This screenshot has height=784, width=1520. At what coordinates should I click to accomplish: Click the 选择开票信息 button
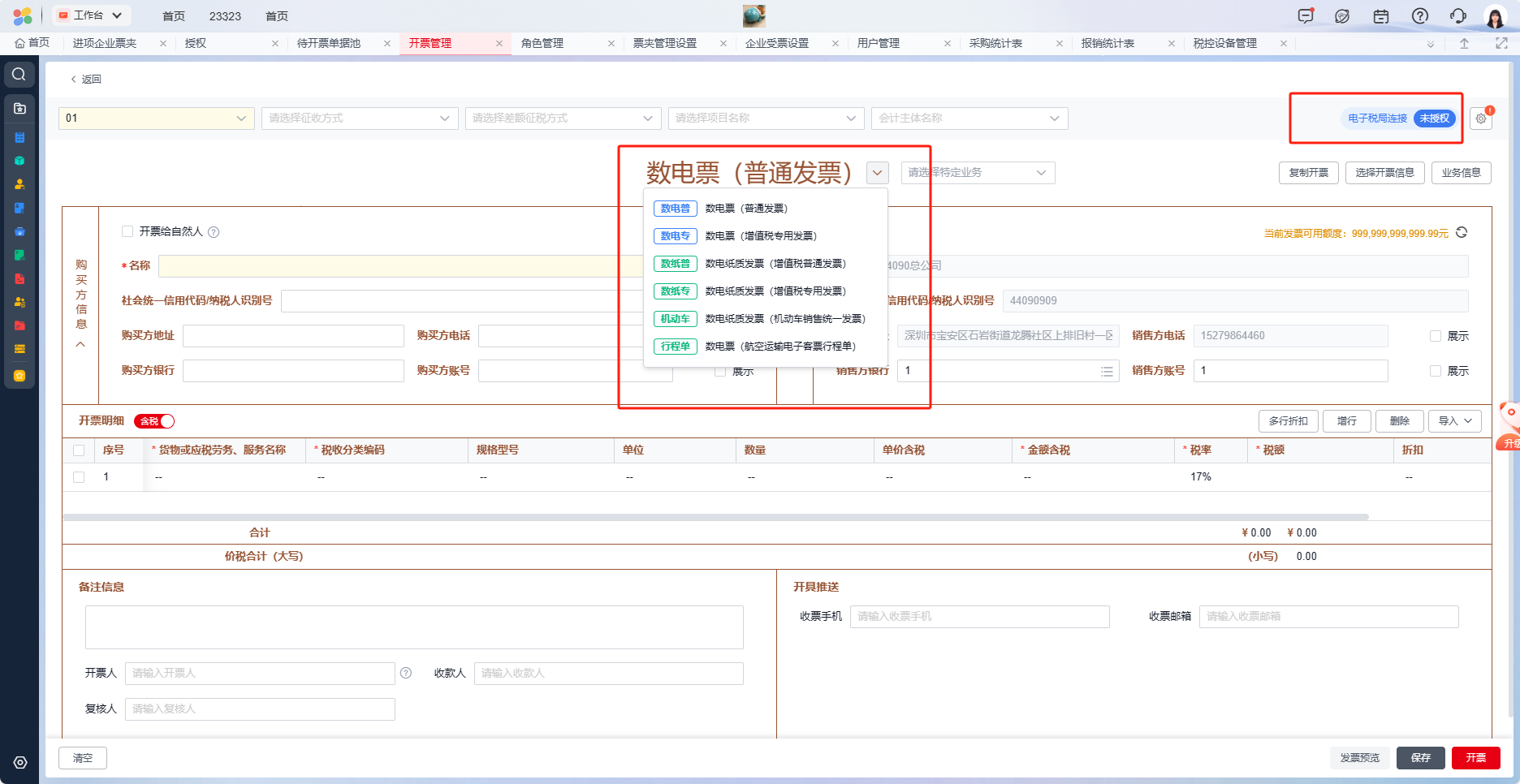pyautogui.click(x=1385, y=173)
